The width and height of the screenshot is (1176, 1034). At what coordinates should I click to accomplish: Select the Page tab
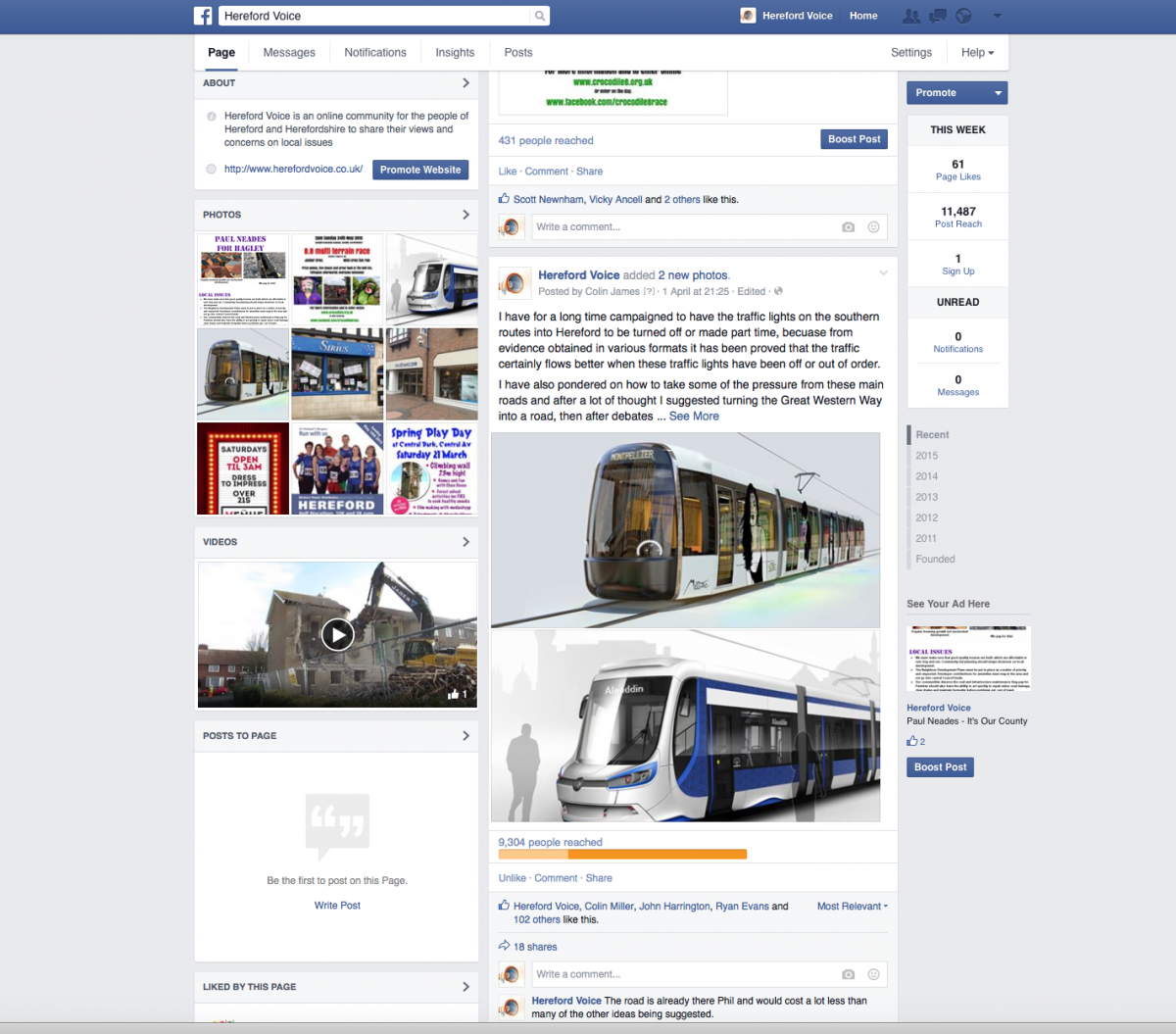click(x=221, y=53)
